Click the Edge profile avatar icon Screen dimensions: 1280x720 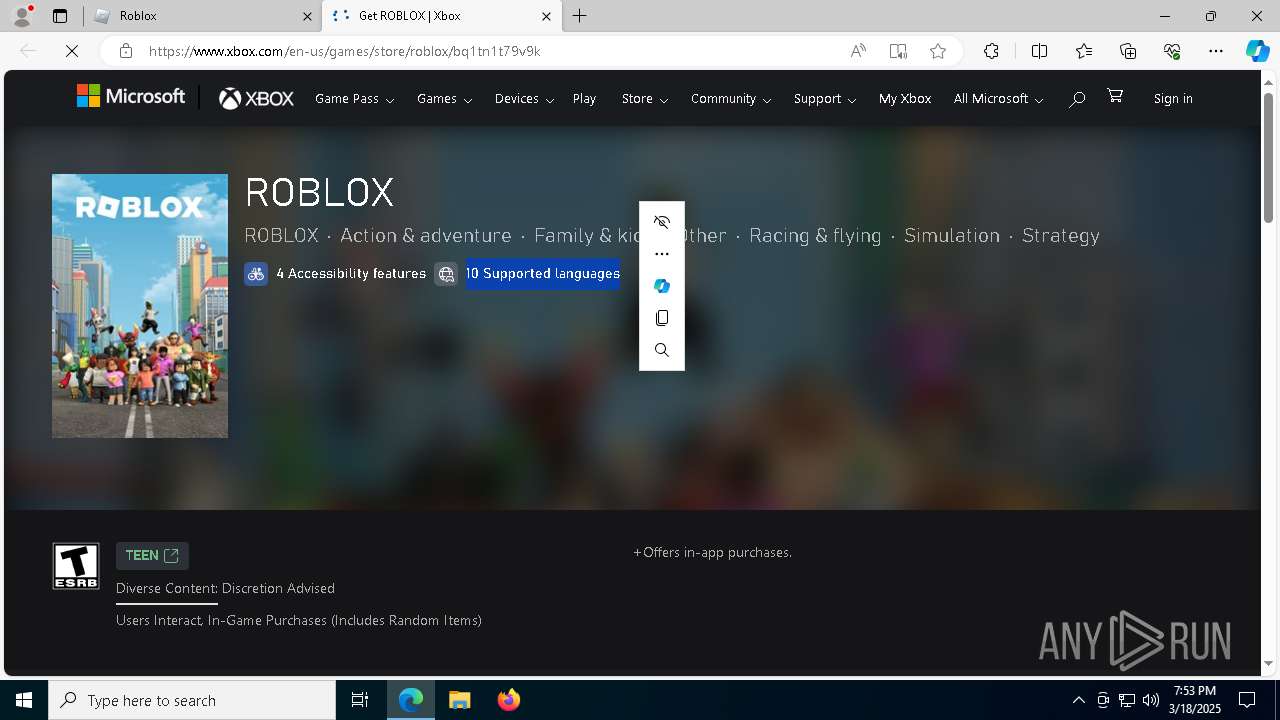pyautogui.click(x=21, y=16)
